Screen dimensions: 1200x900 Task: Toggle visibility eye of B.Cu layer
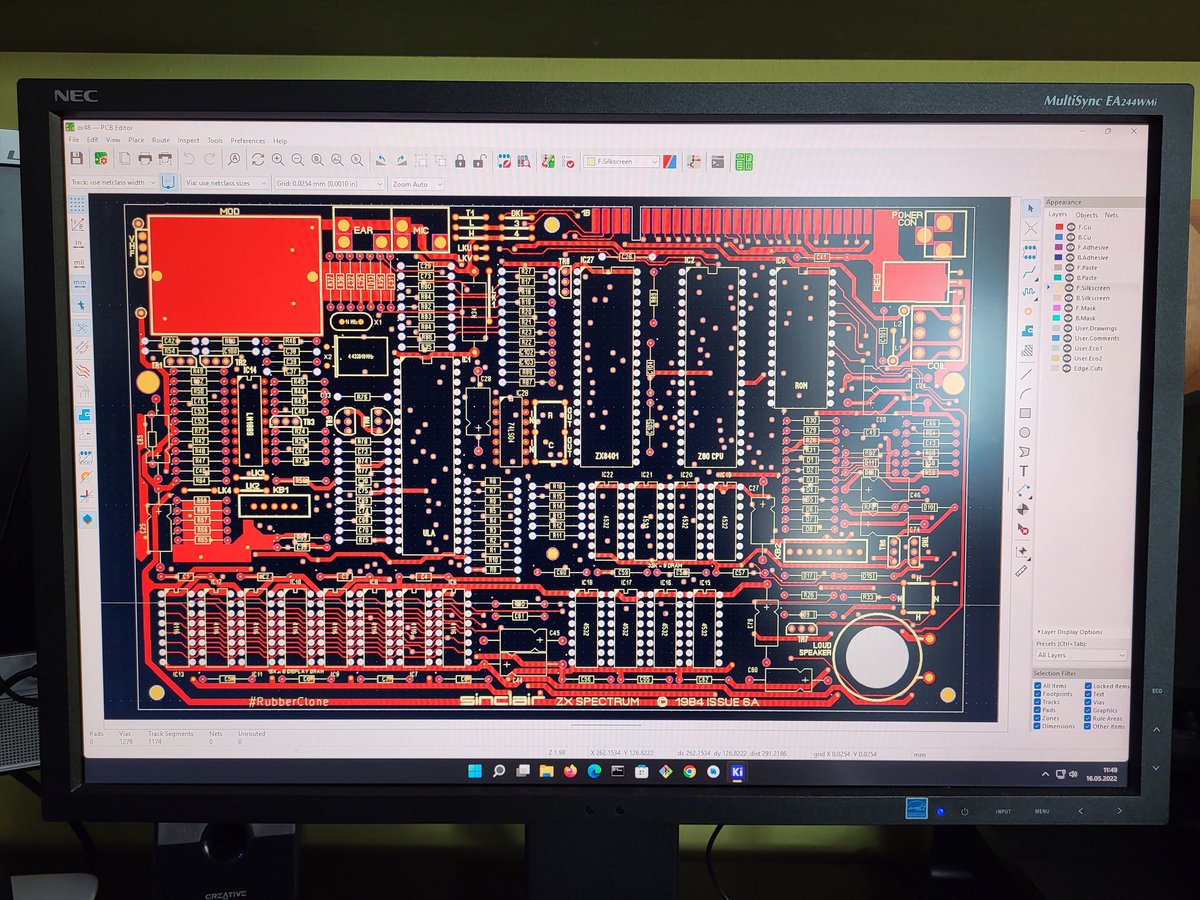(1071, 237)
